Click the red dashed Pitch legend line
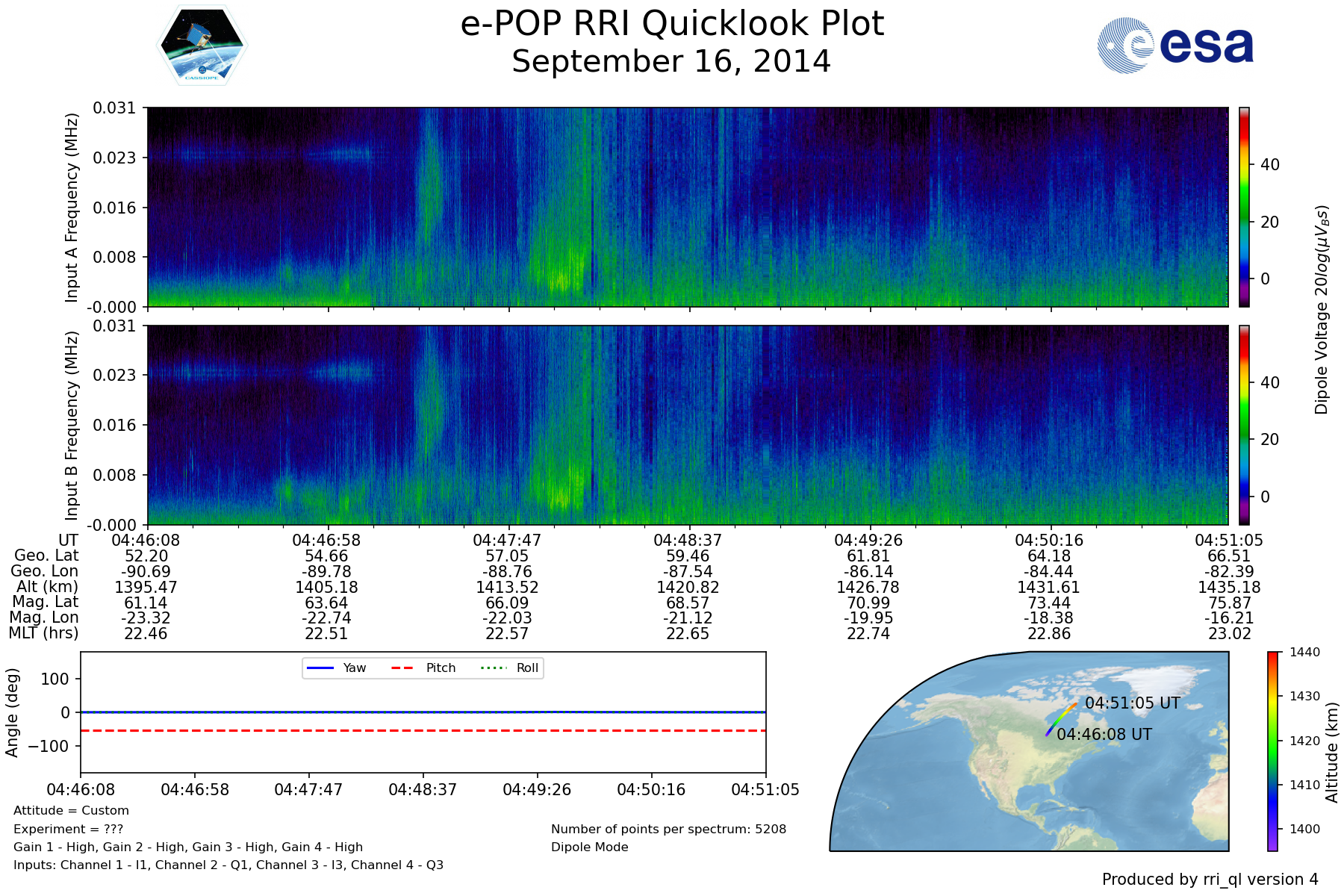The image size is (1344, 896). pyautogui.click(x=402, y=668)
